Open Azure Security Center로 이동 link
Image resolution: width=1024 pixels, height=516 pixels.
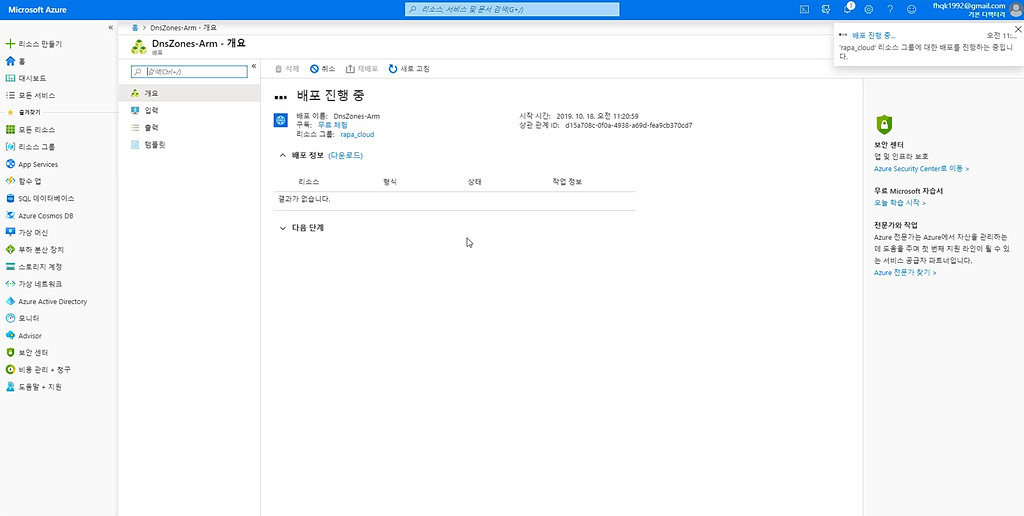921,169
